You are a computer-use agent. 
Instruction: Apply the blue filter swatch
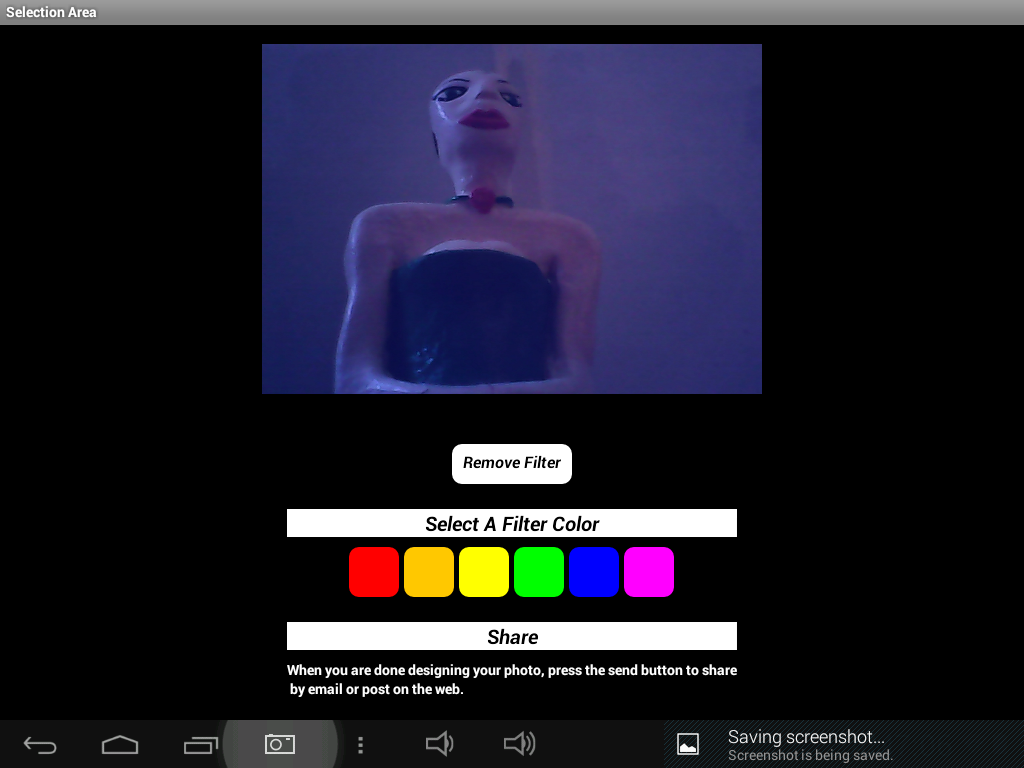coord(594,572)
